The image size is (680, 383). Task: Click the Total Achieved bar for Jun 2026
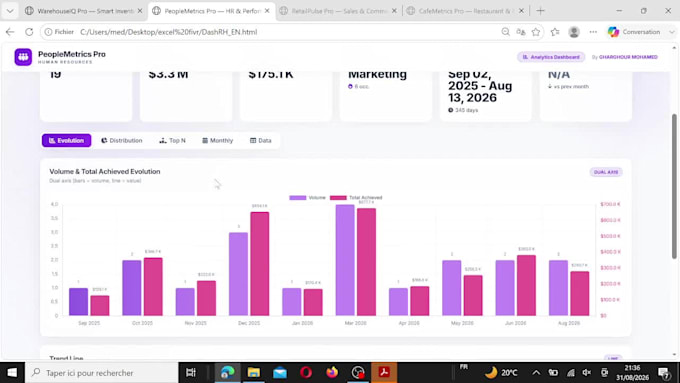tap(526, 285)
